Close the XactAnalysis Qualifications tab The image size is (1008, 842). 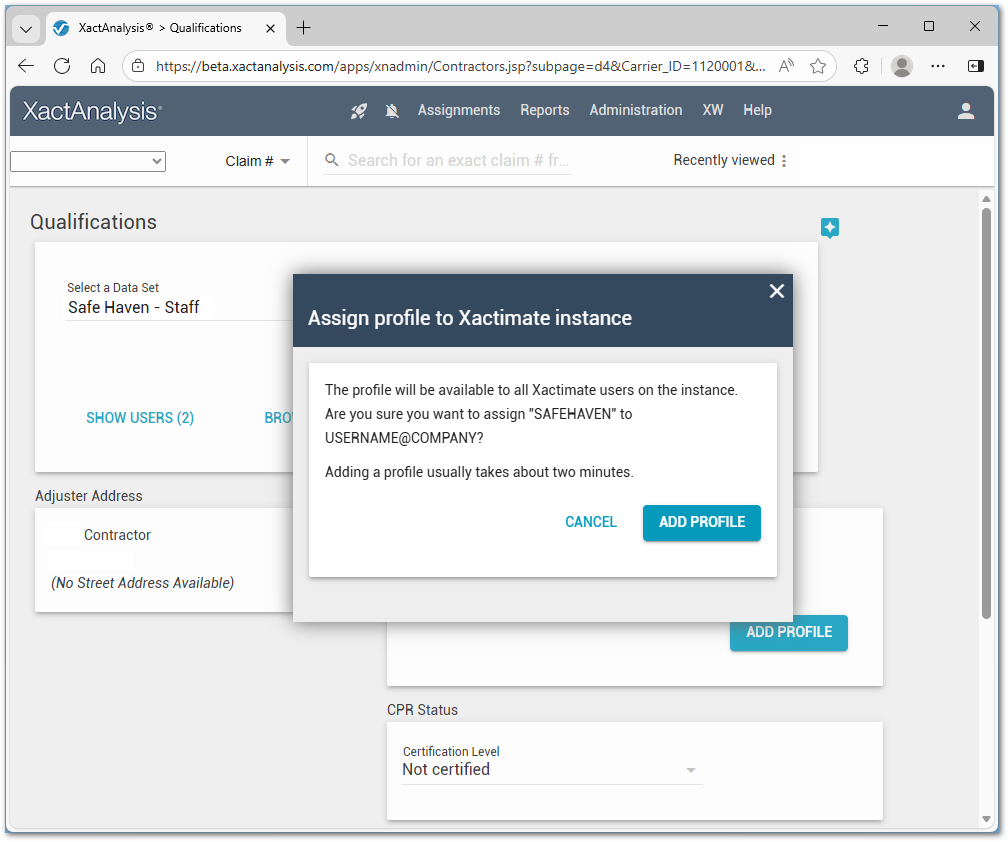coord(271,28)
